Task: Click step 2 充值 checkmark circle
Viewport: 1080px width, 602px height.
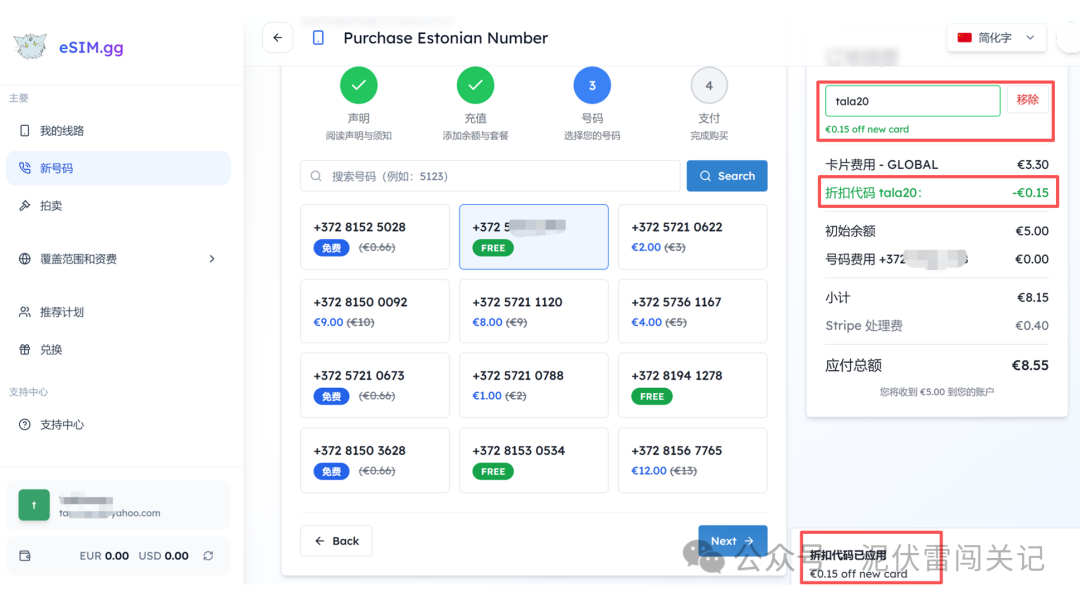Action: pyautogui.click(x=475, y=85)
